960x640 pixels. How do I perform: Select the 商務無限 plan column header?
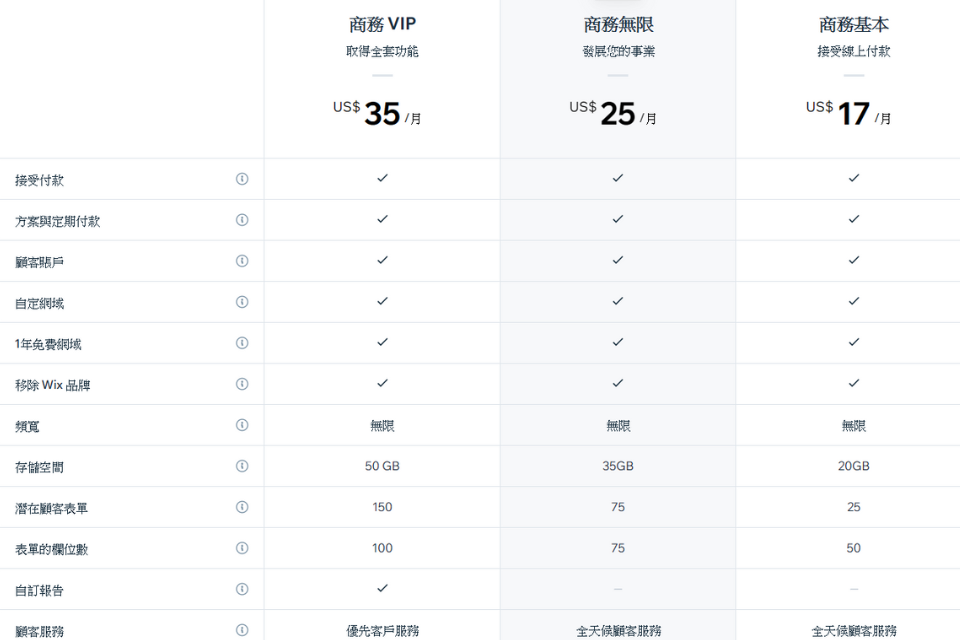click(x=617, y=23)
